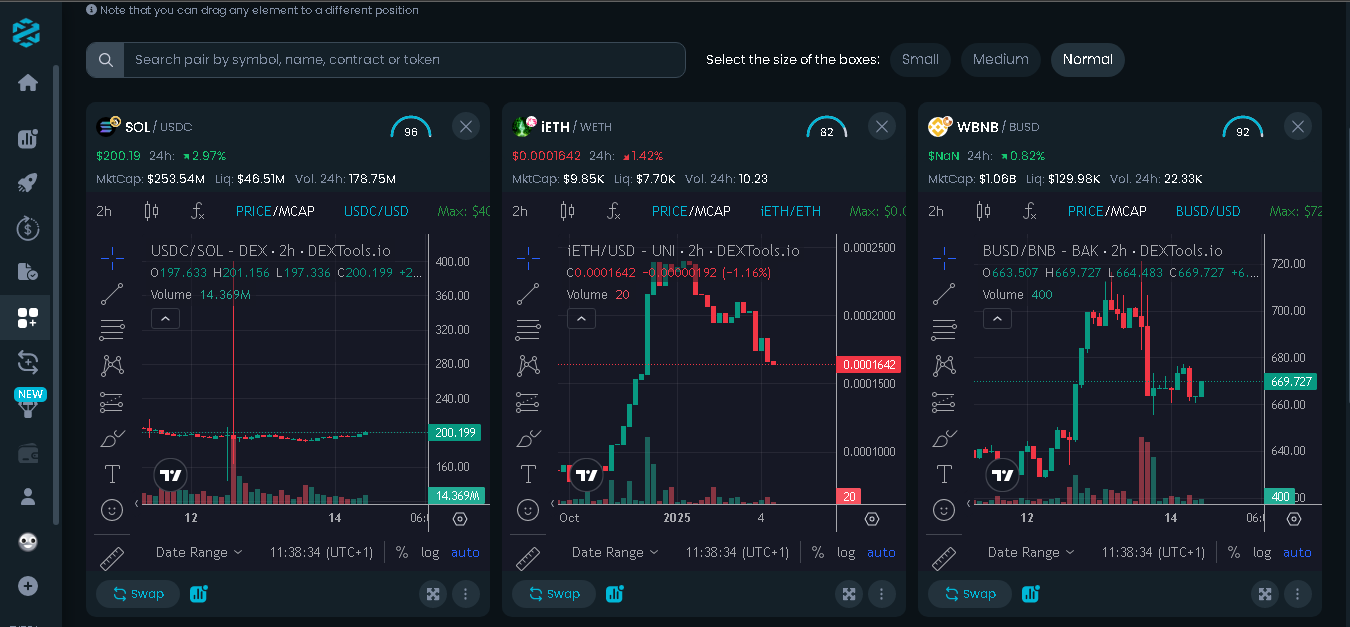Open Date Range dropdown on SOL chart
Screen dimensions: 1350x627
199,552
